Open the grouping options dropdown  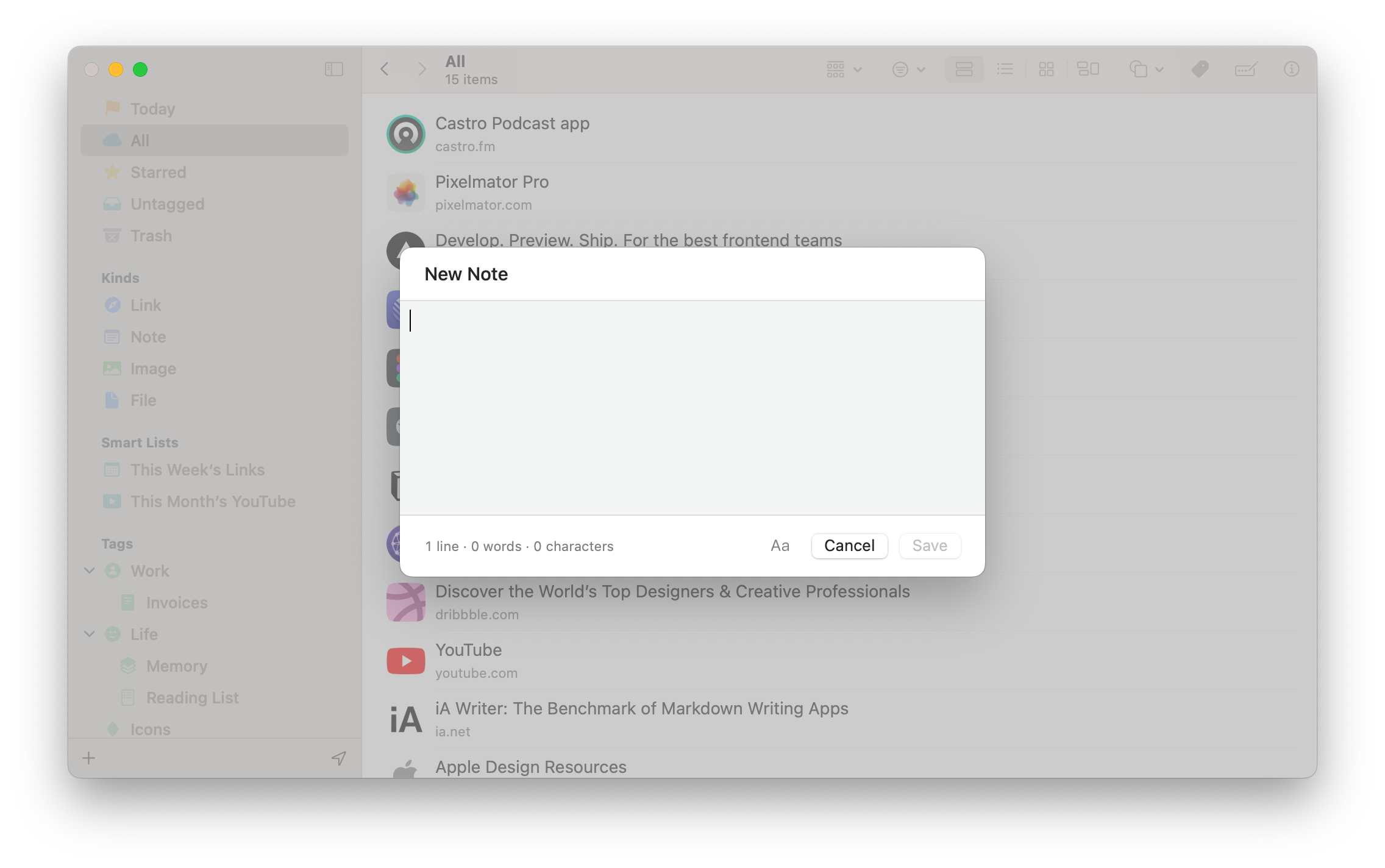coord(844,69)
